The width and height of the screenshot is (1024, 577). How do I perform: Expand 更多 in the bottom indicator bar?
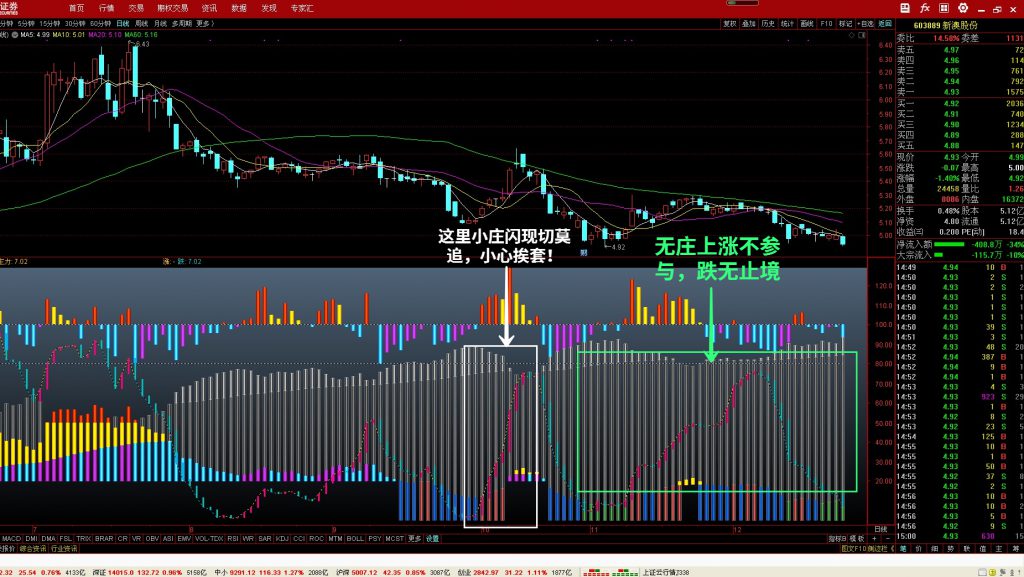tap(414, 538)
